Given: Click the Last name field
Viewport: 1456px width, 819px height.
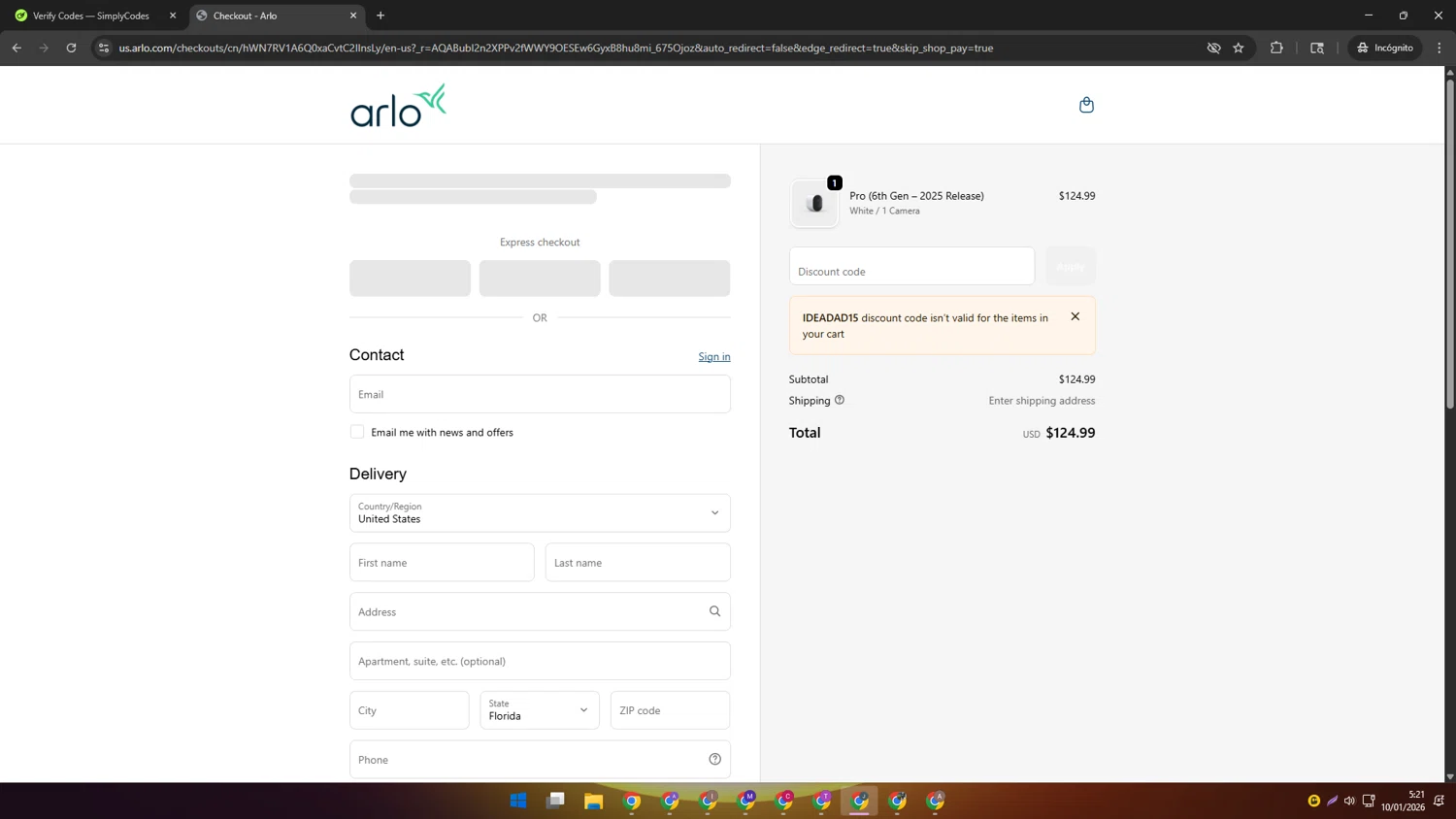Looking at the screenshot, I should [x=638, y=562].
